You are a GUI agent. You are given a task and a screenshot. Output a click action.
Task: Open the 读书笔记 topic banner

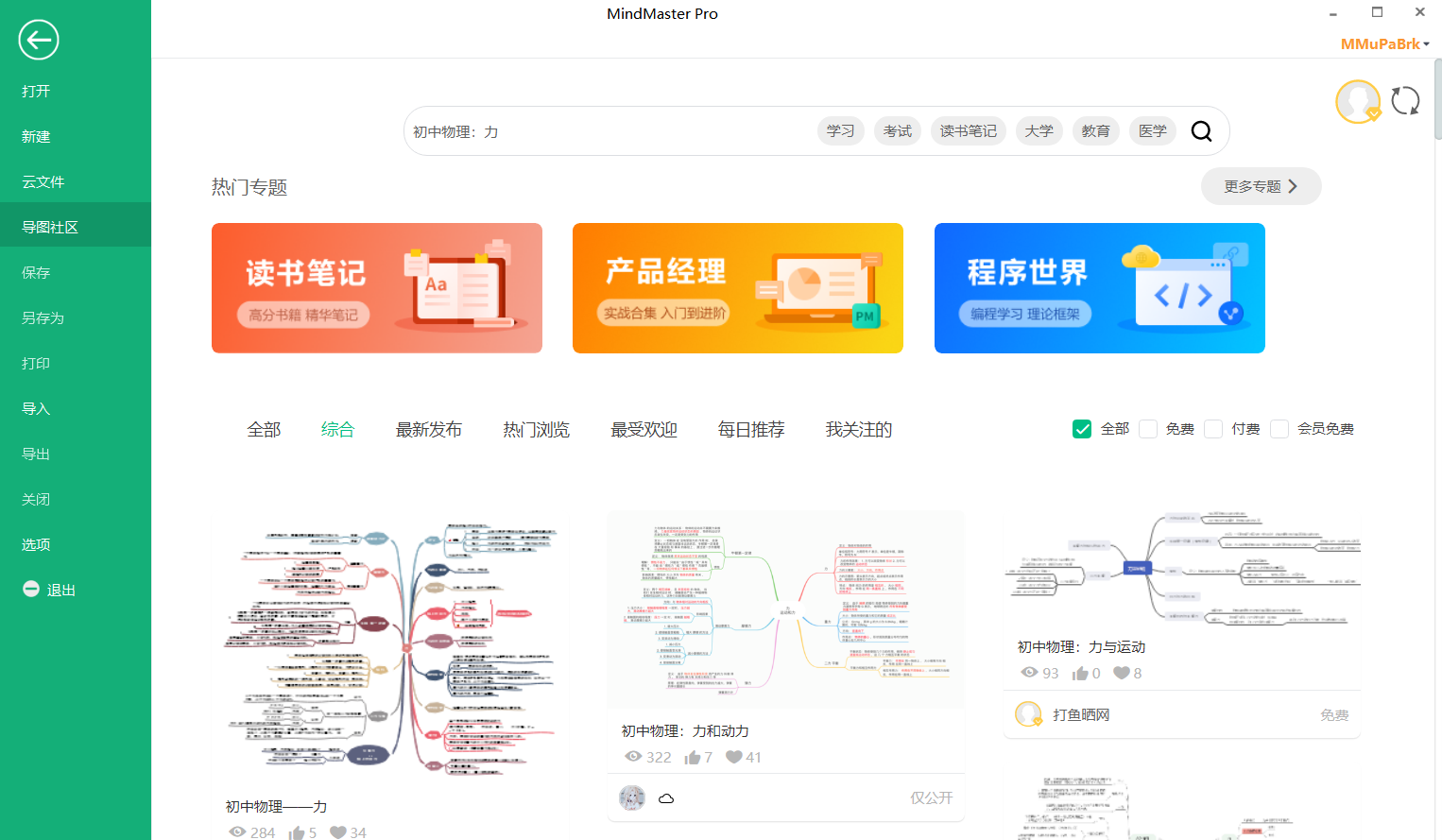coord(377,288)
